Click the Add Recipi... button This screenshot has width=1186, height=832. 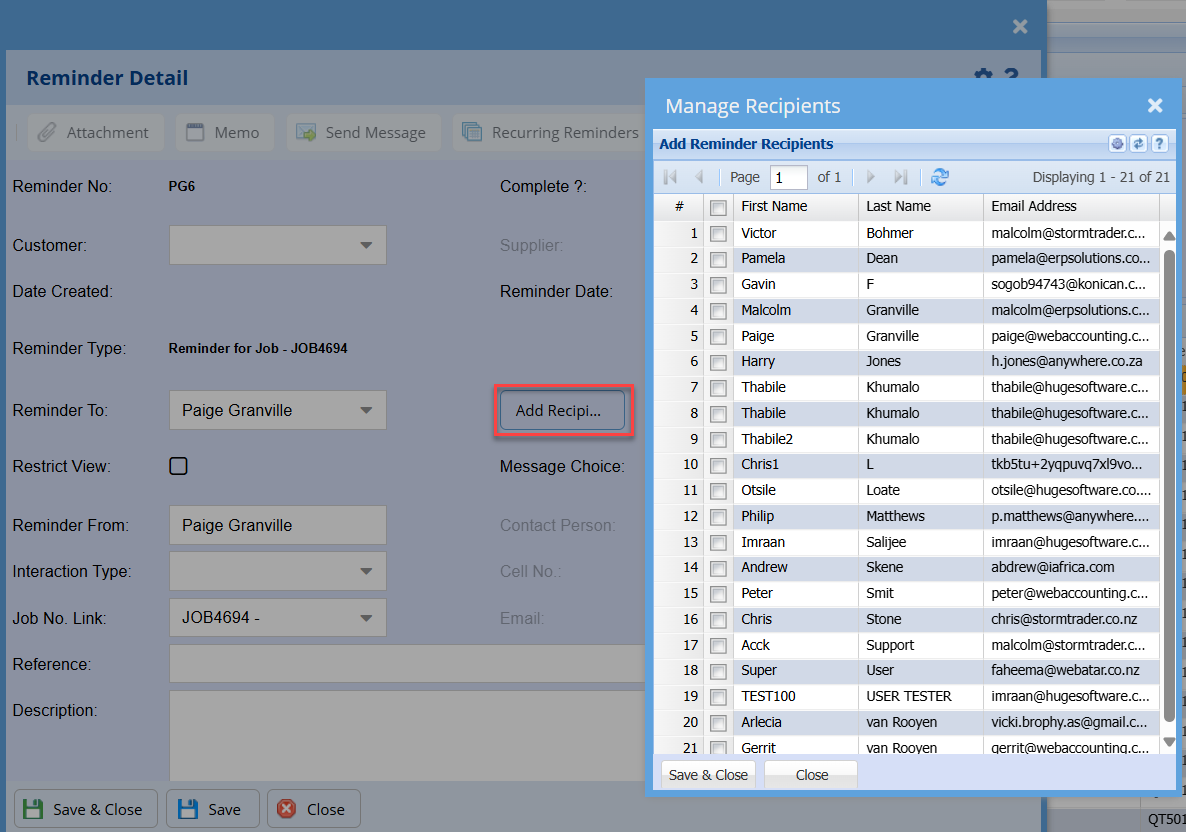pyautogui.click(x=562, y=411)
